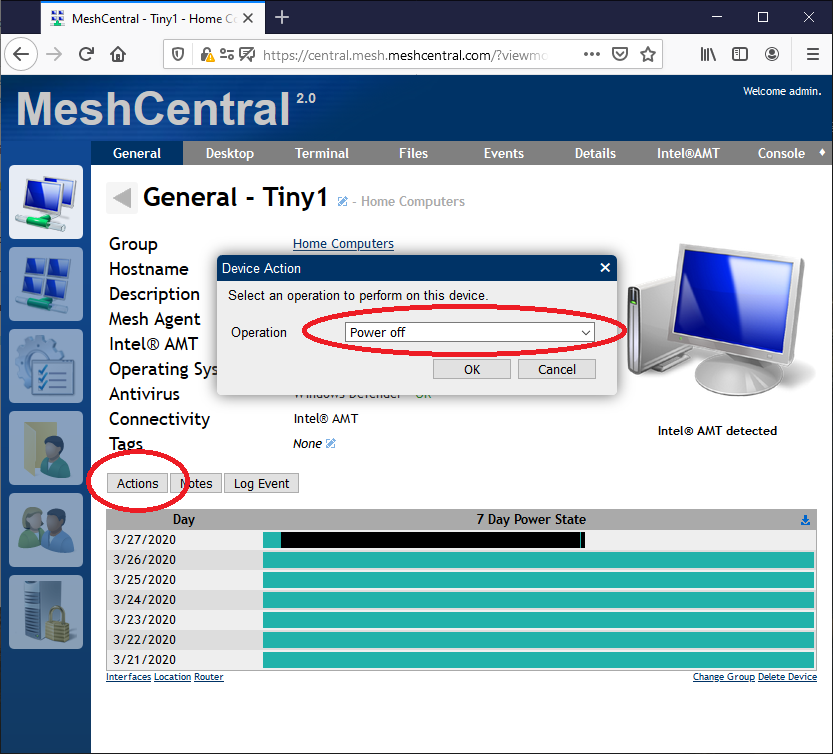Open the Firefox hamburger menu
The width and height of the screenshot is (833, 754).
[x=812, y=54]
